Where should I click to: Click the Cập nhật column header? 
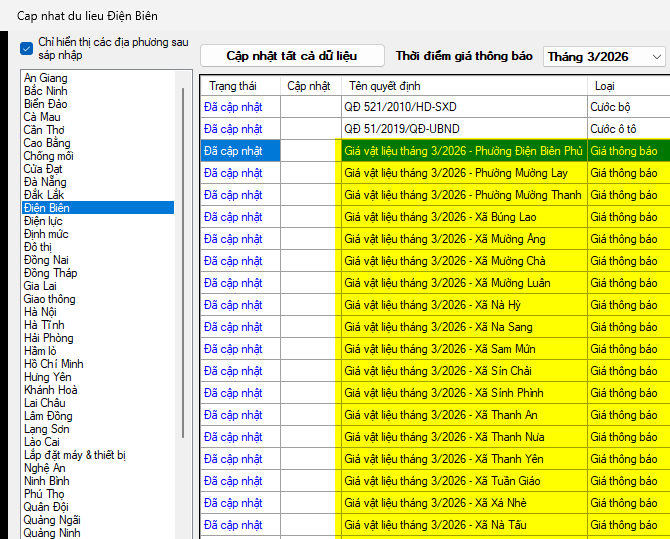pyautogui.click(x=309, y=86)
